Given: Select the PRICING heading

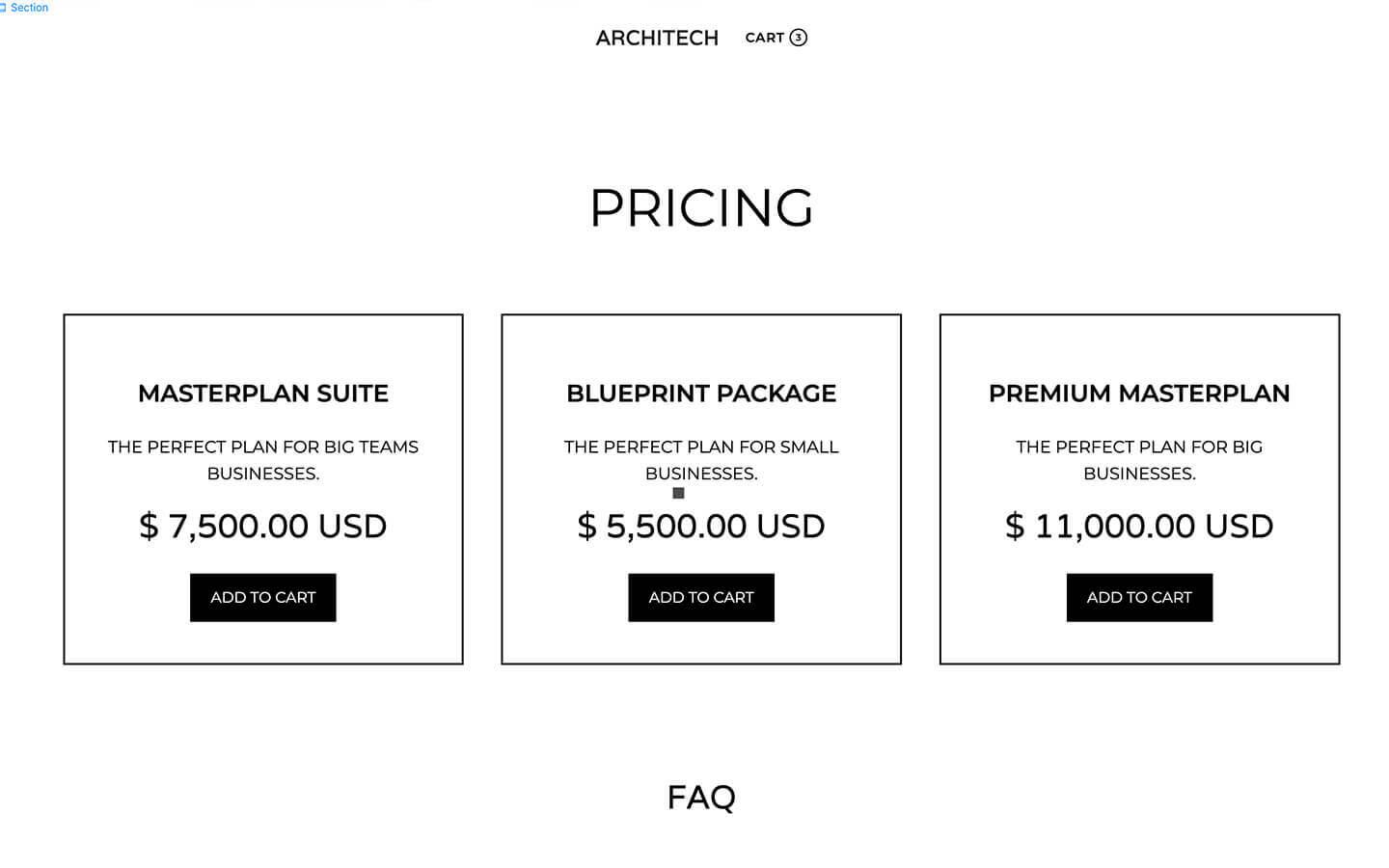Looking at the screenshot, I should (701, 207).
